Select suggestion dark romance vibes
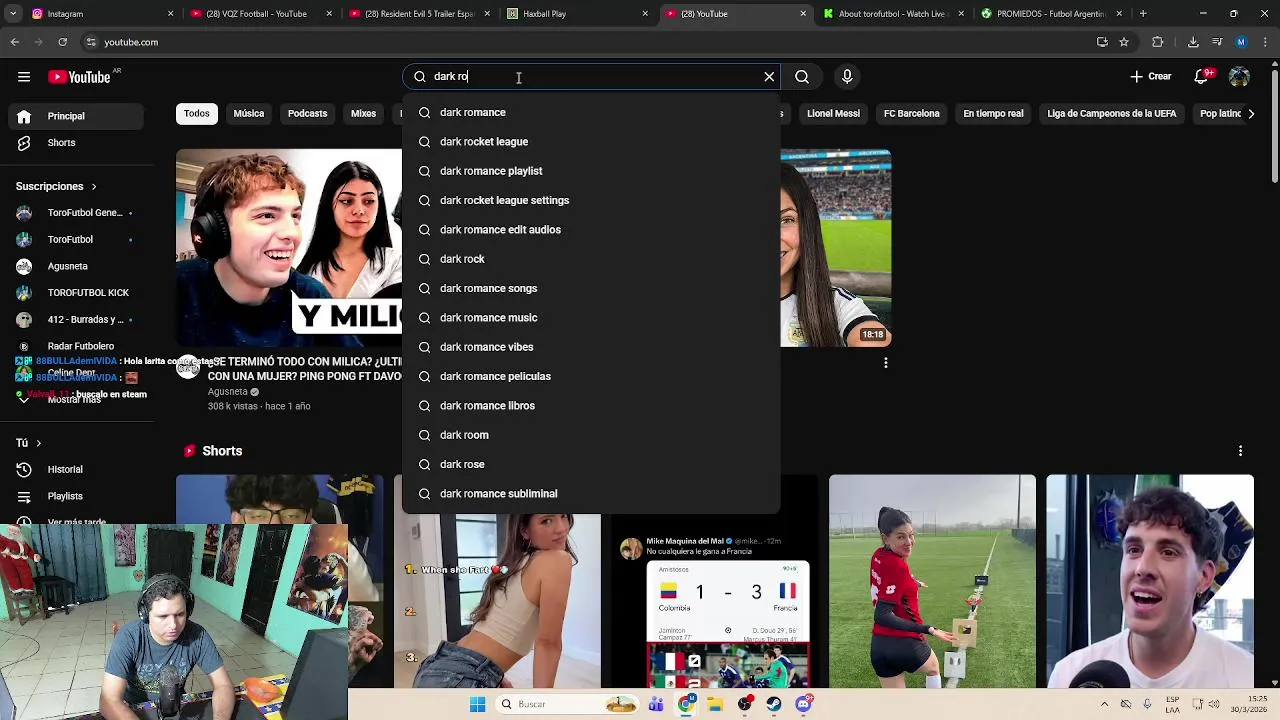Screen dimensions: 1280x720 coord(591,347)
